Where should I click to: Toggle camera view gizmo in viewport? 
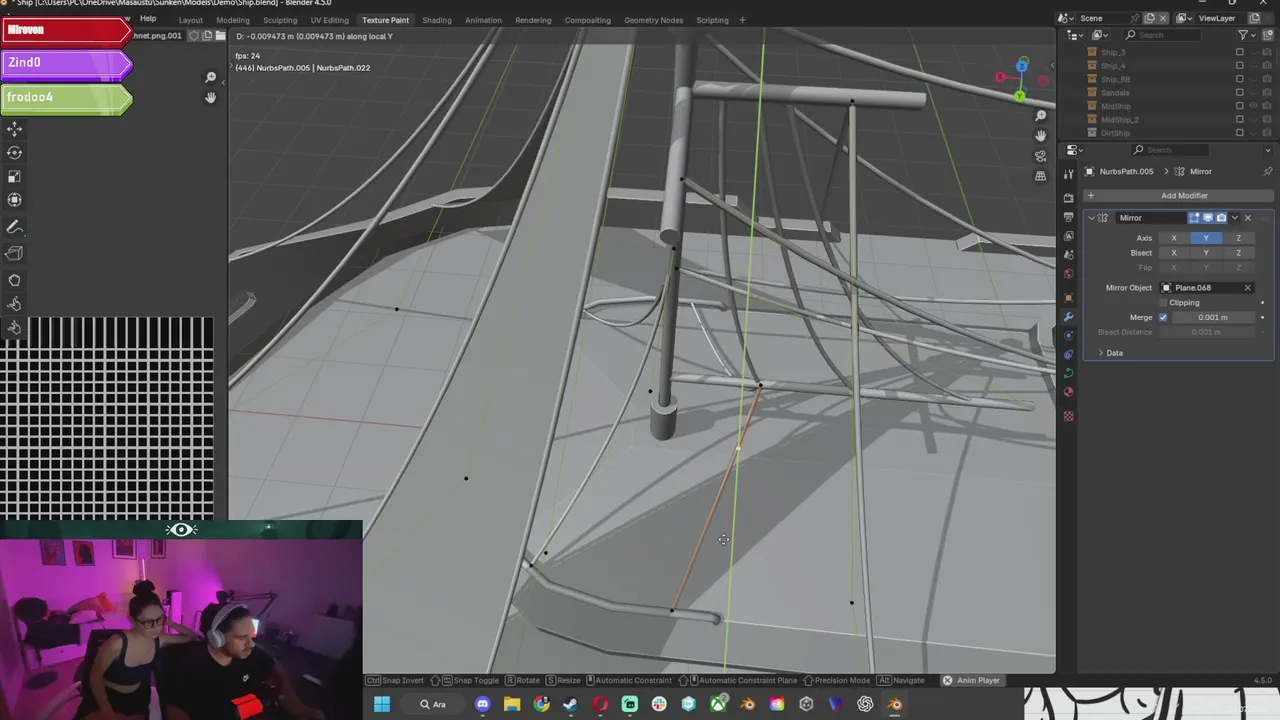(1040, 156)
